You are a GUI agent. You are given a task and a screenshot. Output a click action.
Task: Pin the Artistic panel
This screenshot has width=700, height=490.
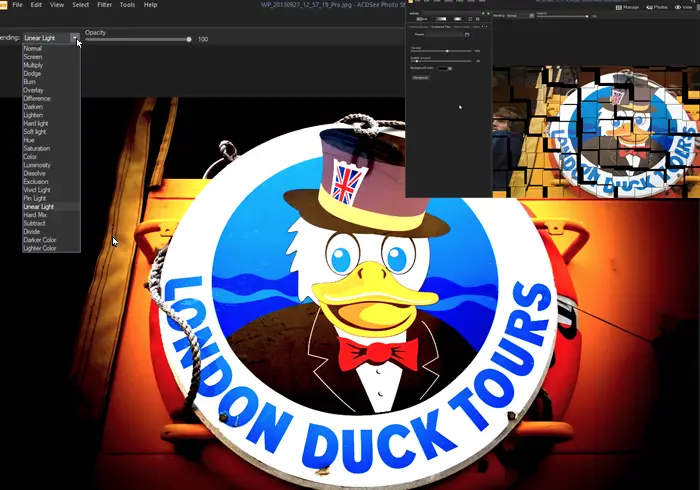tap(483, 13)
